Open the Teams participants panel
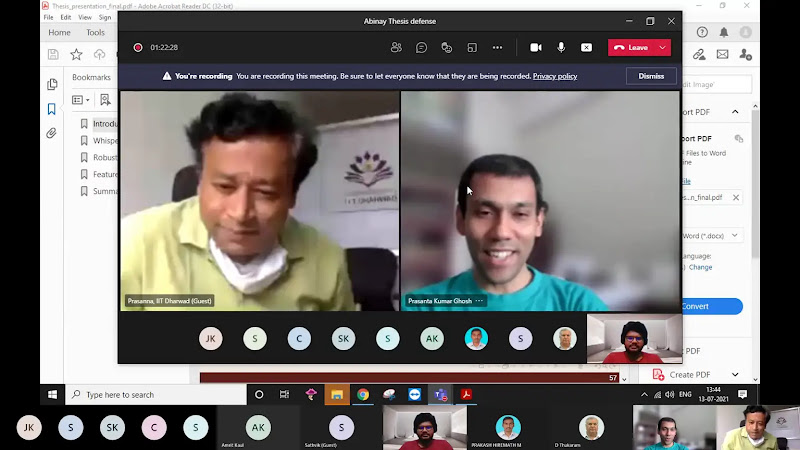The height and width of the screenshot is (450, 800). point(396,47)
